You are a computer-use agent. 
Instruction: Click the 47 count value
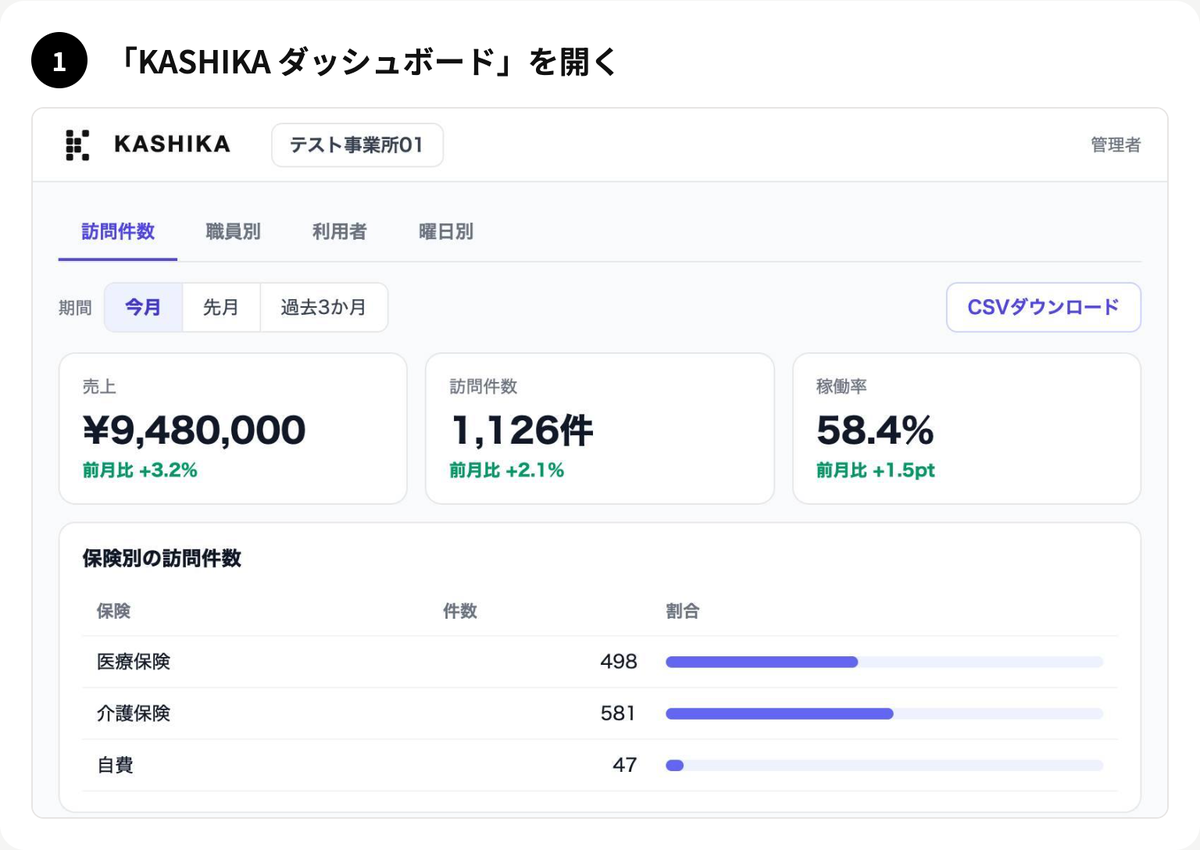pos(625,766)
